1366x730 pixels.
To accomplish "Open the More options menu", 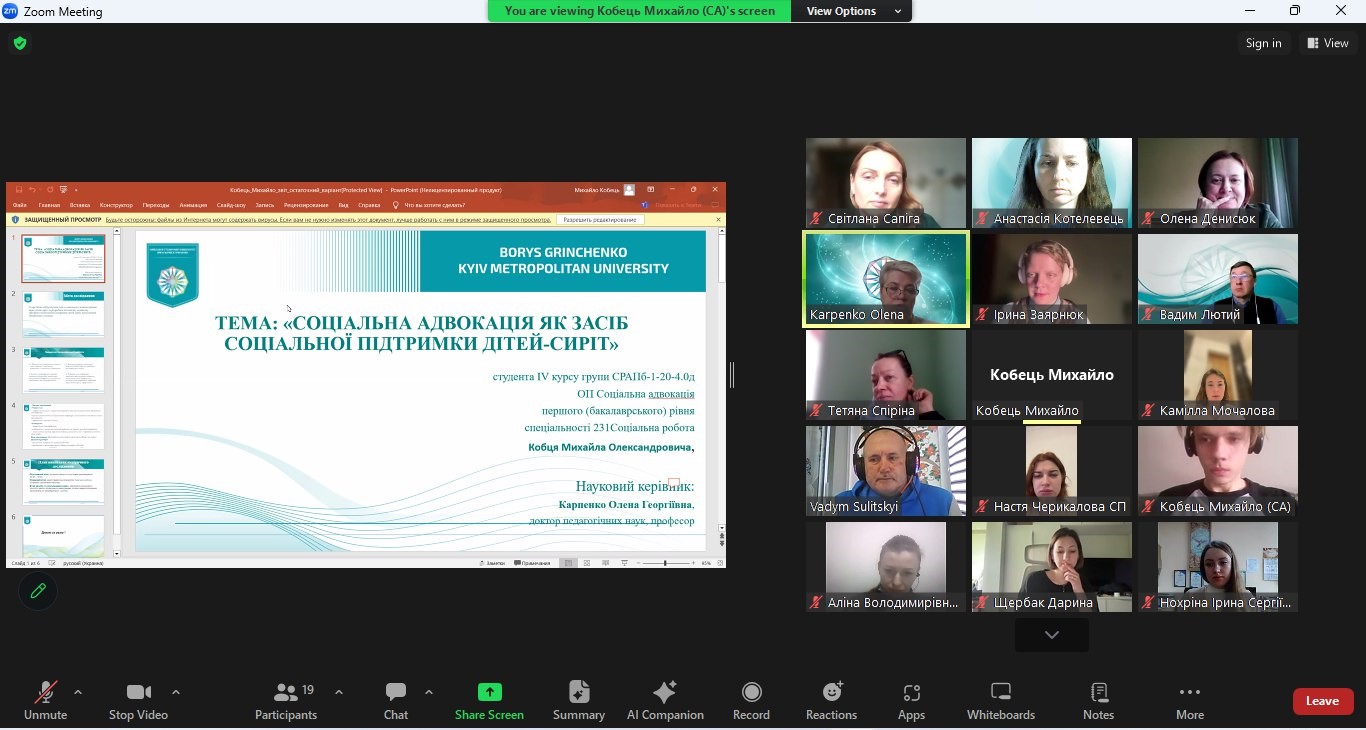I will pyautogui.click(x=1189, y=700).
